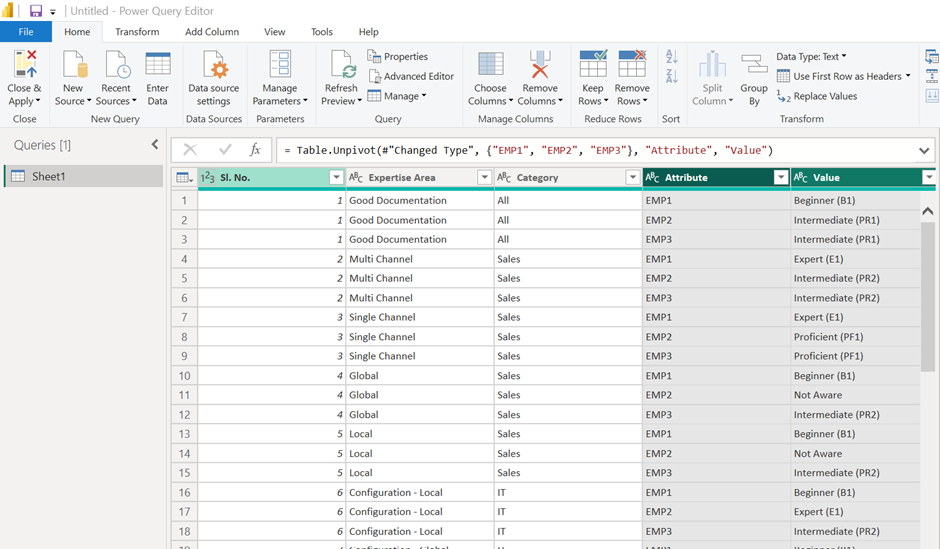Click Multi Channel cell in row 5
Screen dimensions: 940x549
coord(420,278)
